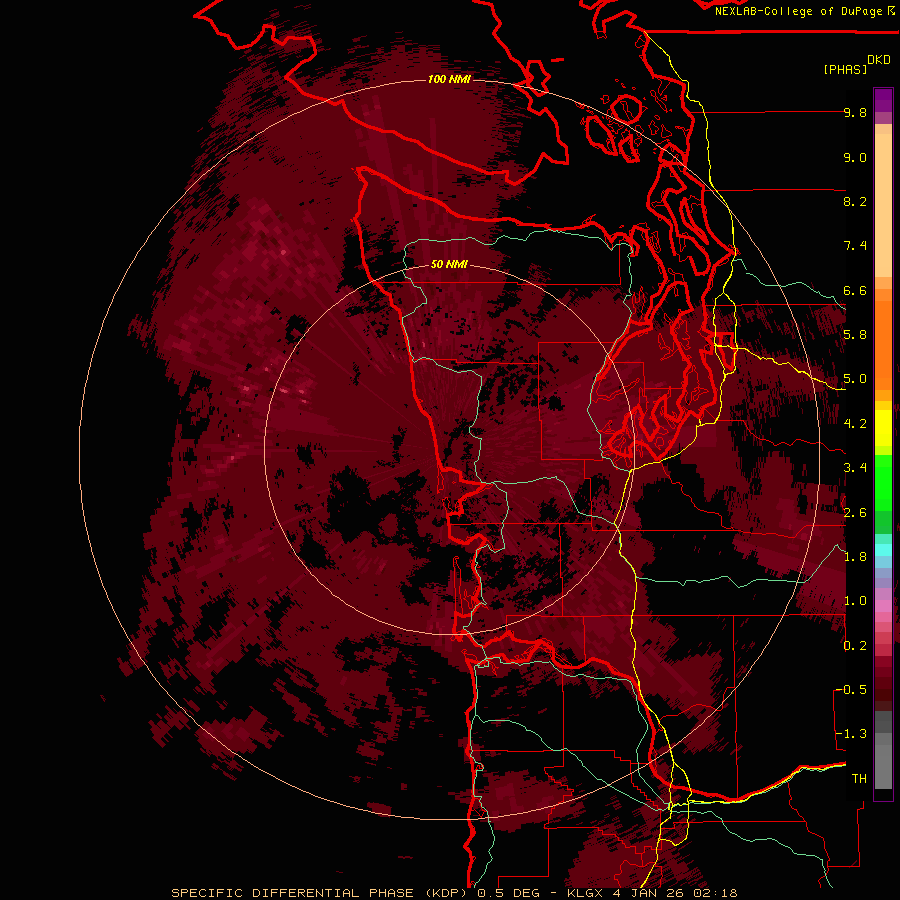The image size is (900, 900).
Task: Click the 5.0 value on the color scale
Action: (x=855, y=379)
